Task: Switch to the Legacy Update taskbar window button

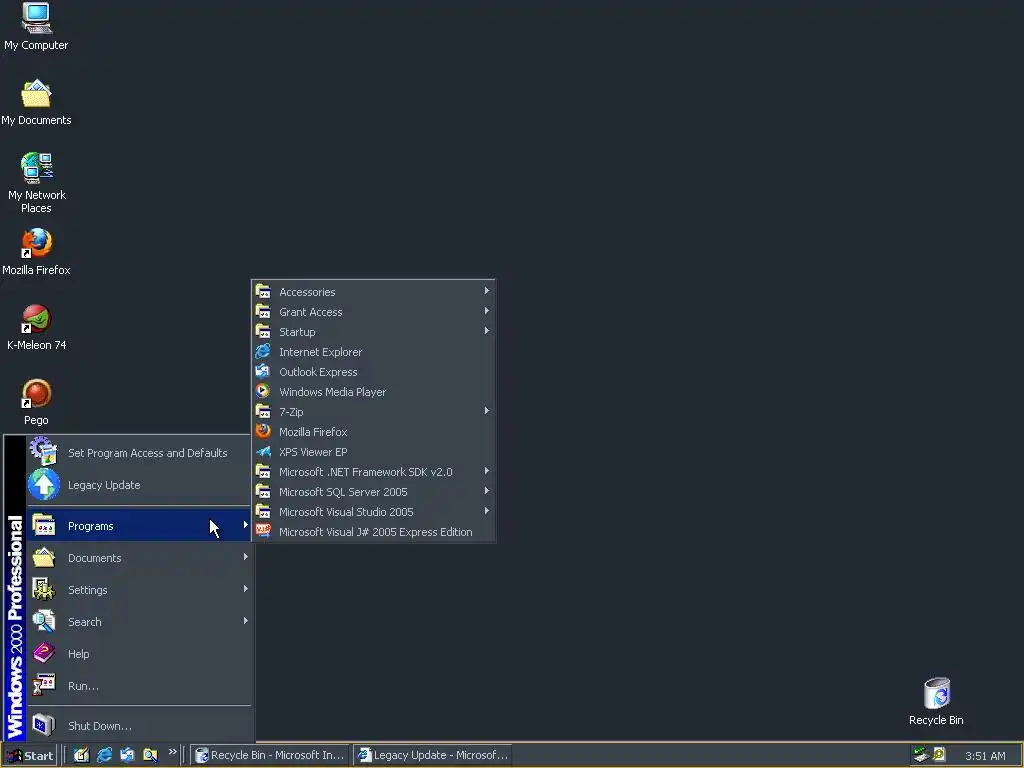Action: pos(433,755)
